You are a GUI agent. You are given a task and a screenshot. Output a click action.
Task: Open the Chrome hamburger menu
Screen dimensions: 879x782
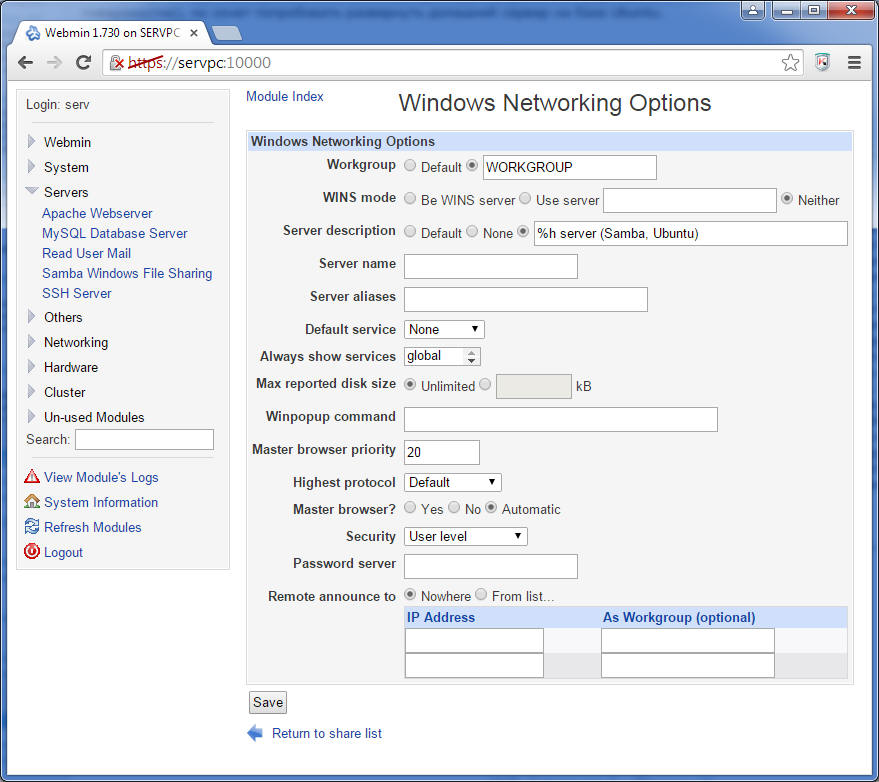pyautogui.click(x=854, y=62)
